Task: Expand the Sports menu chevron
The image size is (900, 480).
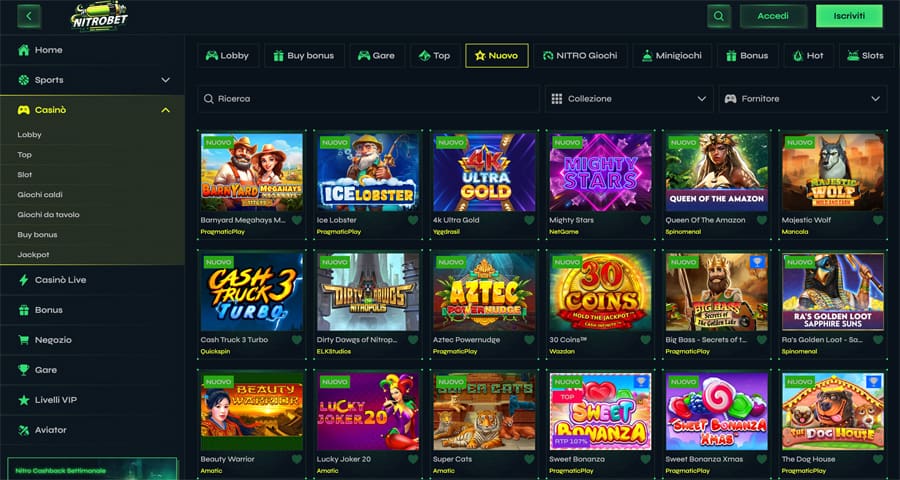Action: [165, 80]
